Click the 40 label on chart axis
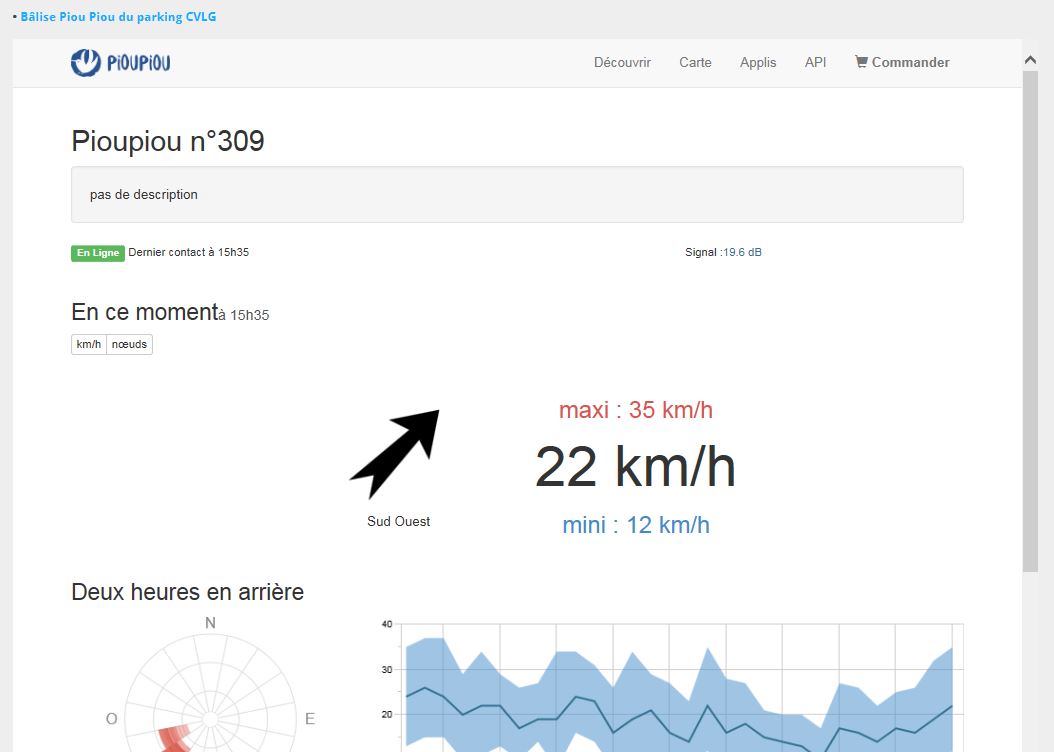Screen dimensions: 1054x752 (387, 624)
